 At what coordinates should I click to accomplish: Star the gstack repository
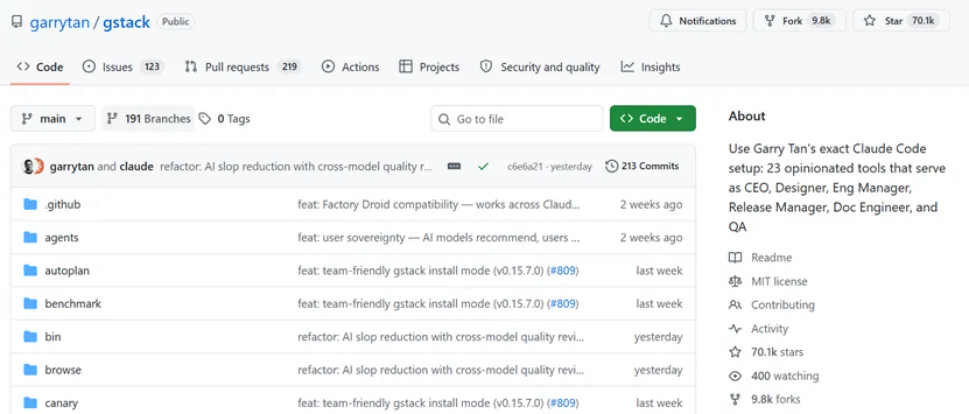[901, 21]
